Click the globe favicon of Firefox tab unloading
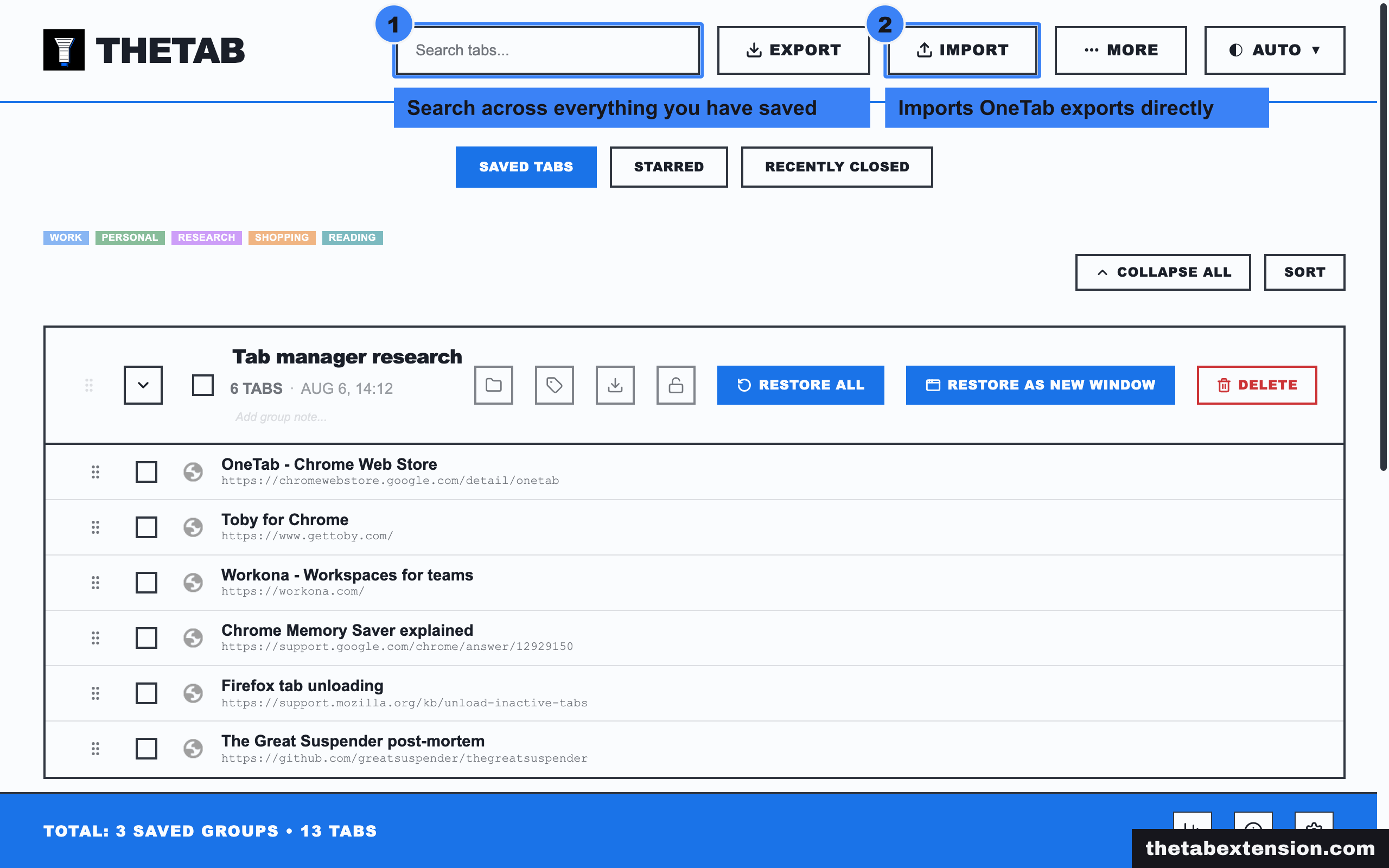 click(x=193, y=693)
